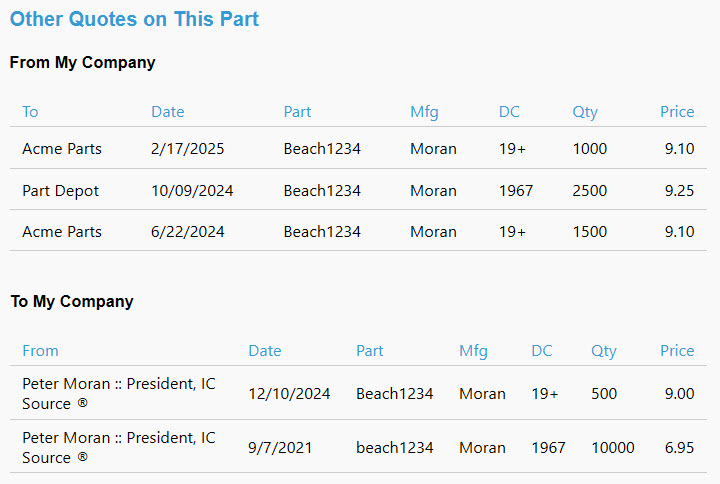Select the 12/10/2024 date cell
Viewport: 720px width, 484px height.
290,394
